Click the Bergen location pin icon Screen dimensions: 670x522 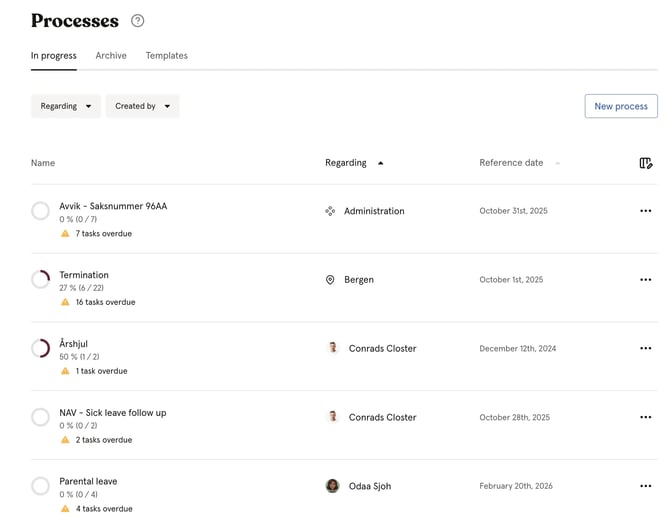[x=330, y=279]
